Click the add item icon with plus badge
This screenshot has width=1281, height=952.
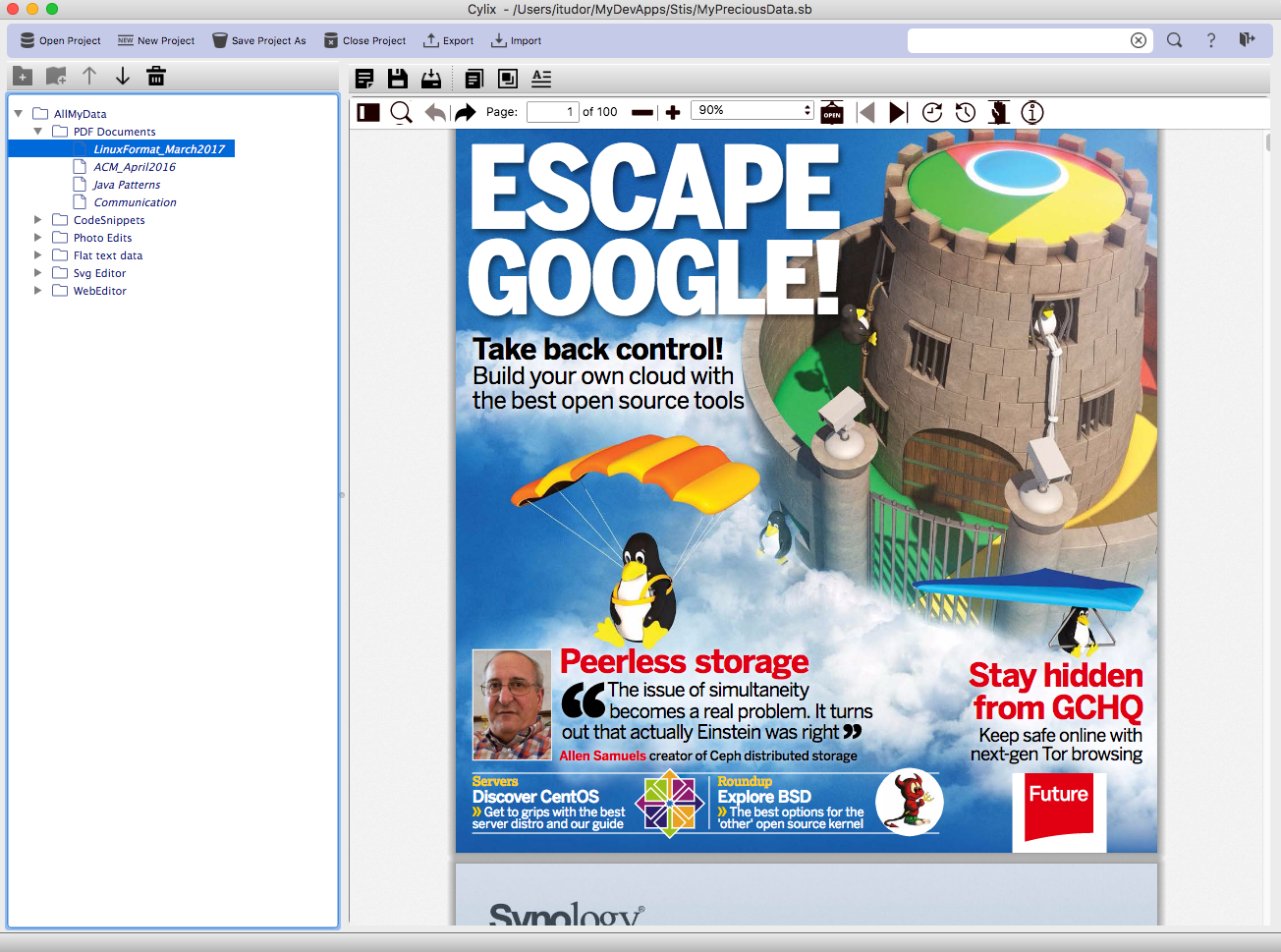tap(56, 77)
